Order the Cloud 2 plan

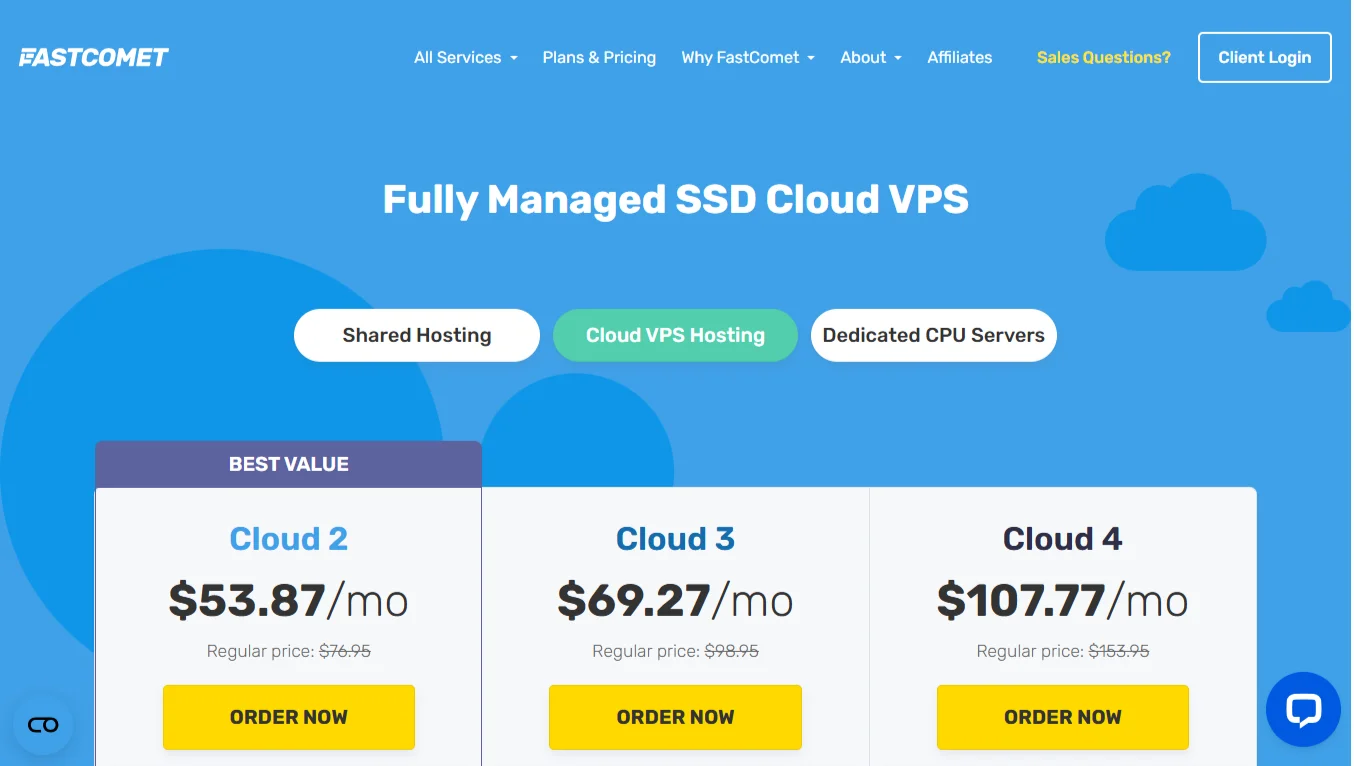(289, 717)
